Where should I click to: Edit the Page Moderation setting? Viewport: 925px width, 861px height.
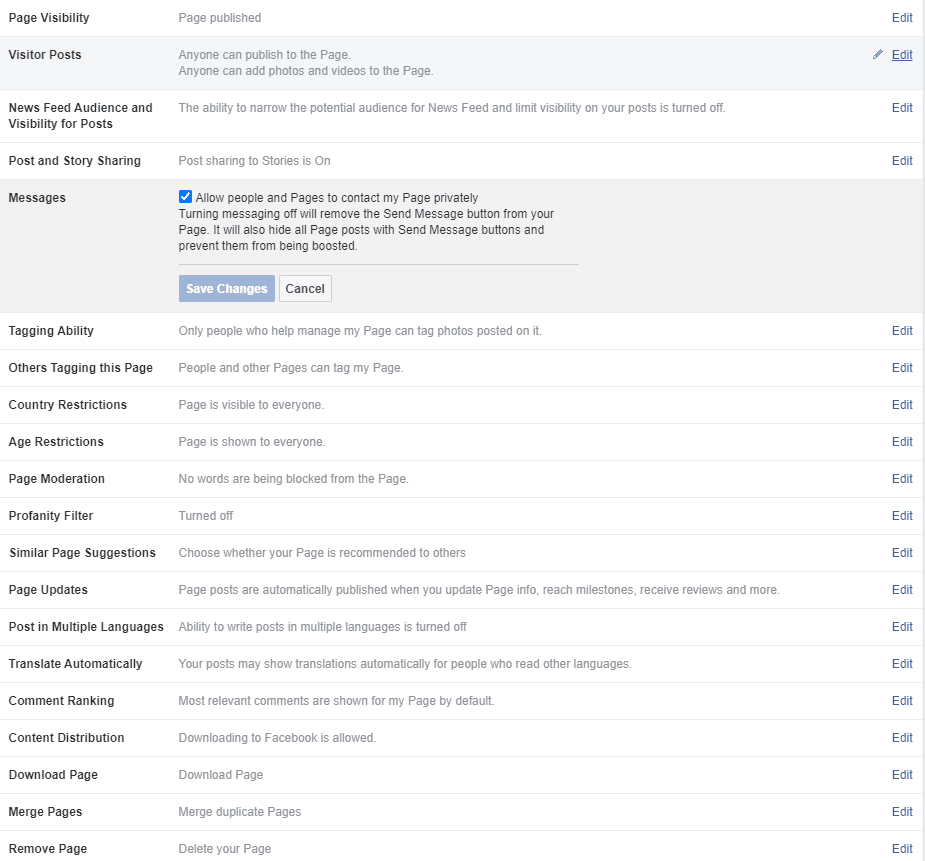[901, 478]
